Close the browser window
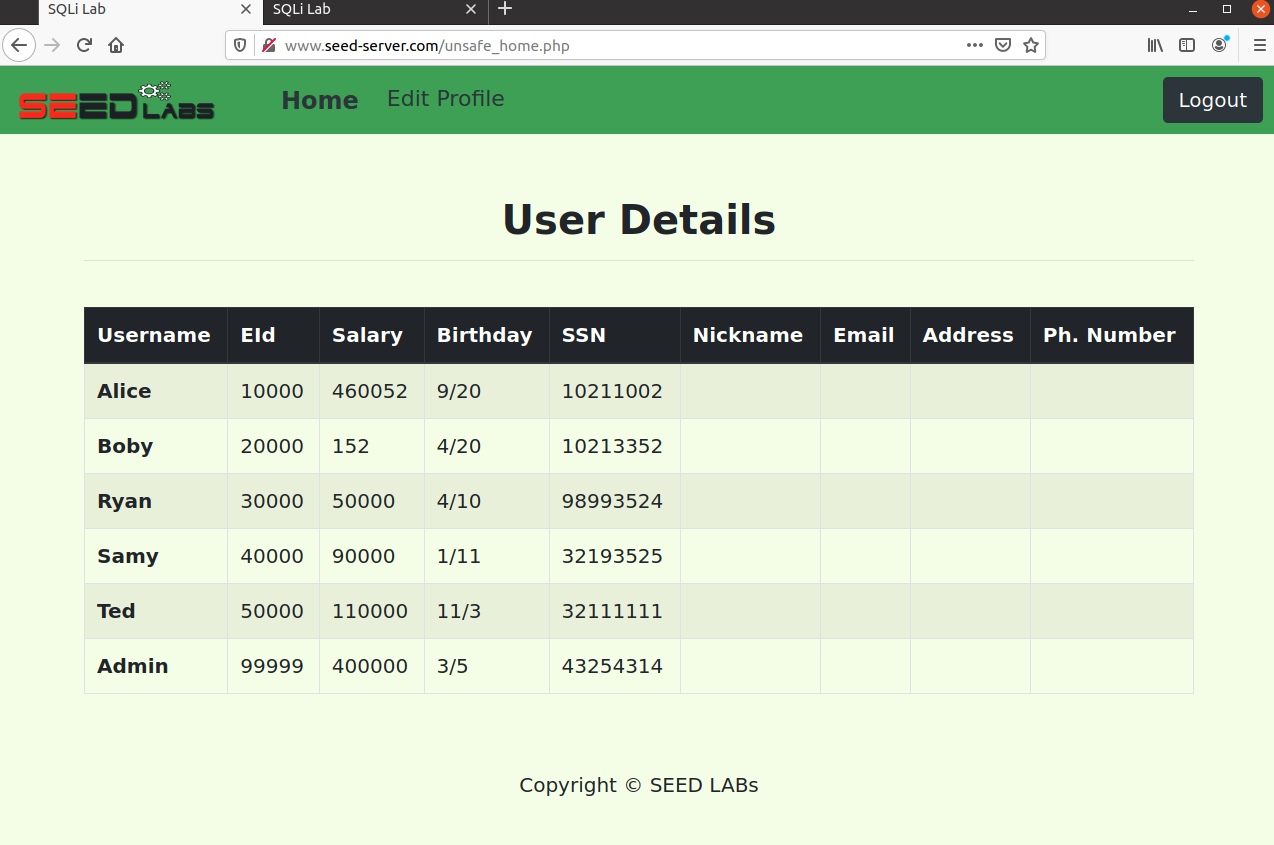1274x845 pixels. pos(1260,9)
